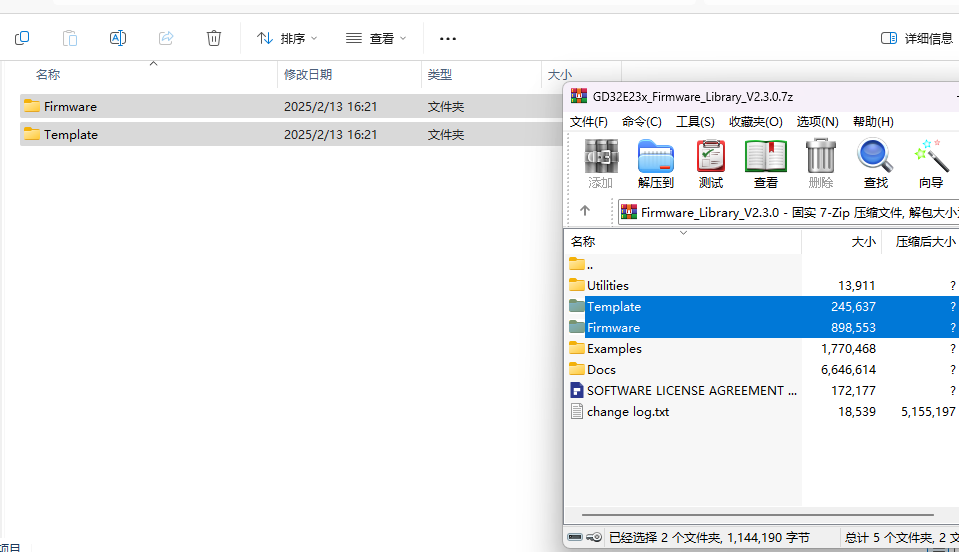Click WinRAR horizontal scrollbar

coord(757,515)
